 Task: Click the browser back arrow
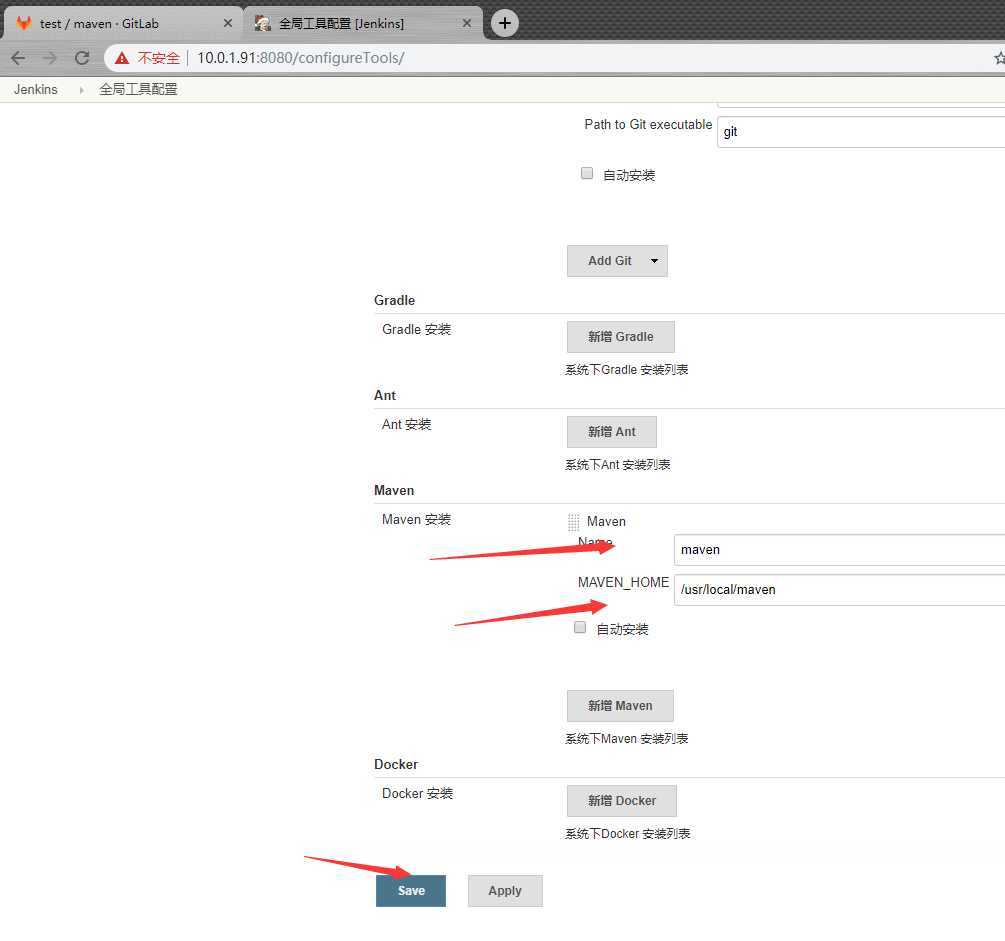(19, 58)
